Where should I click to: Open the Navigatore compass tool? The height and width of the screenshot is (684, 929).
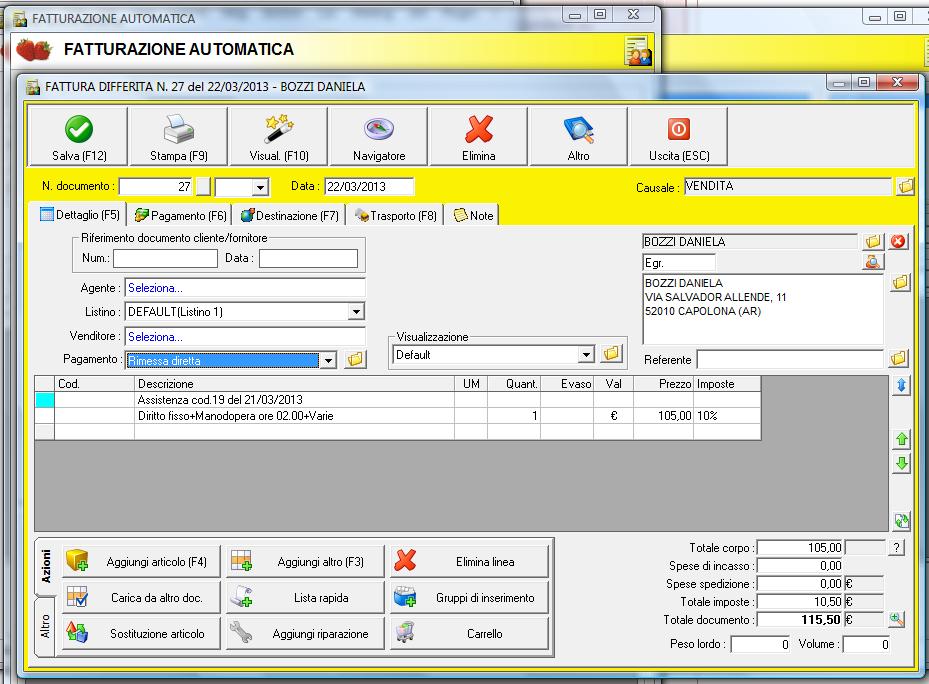379,136
